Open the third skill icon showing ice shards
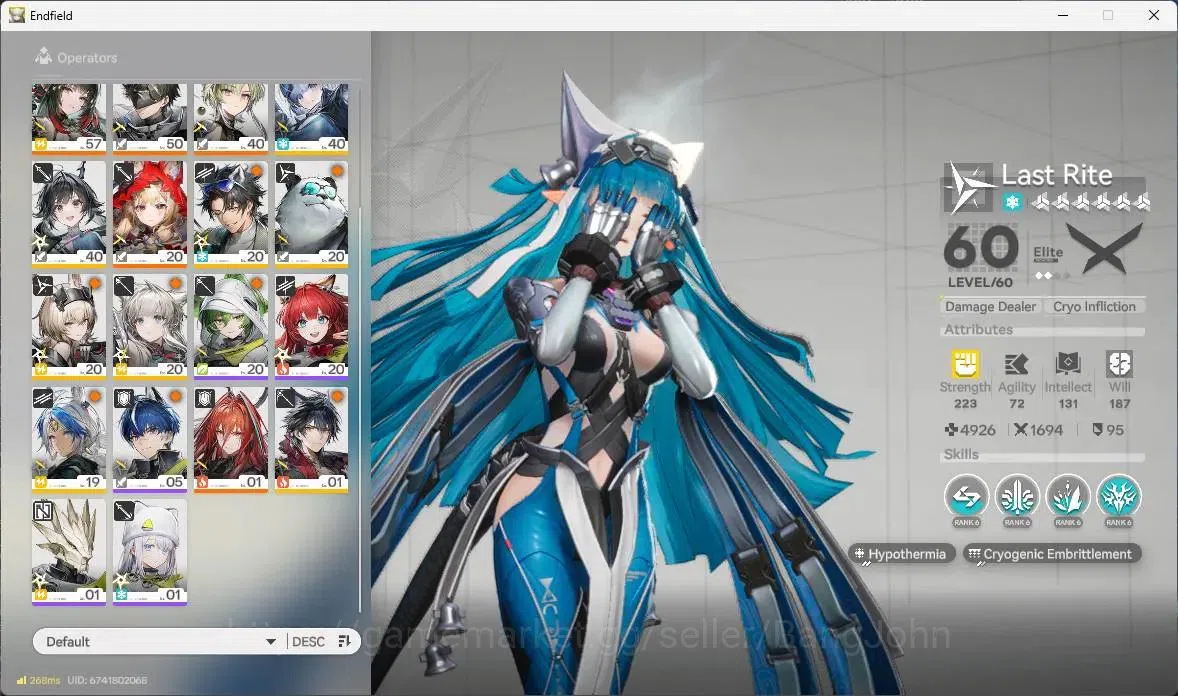1178x696 pixels. click(1068, 496)
